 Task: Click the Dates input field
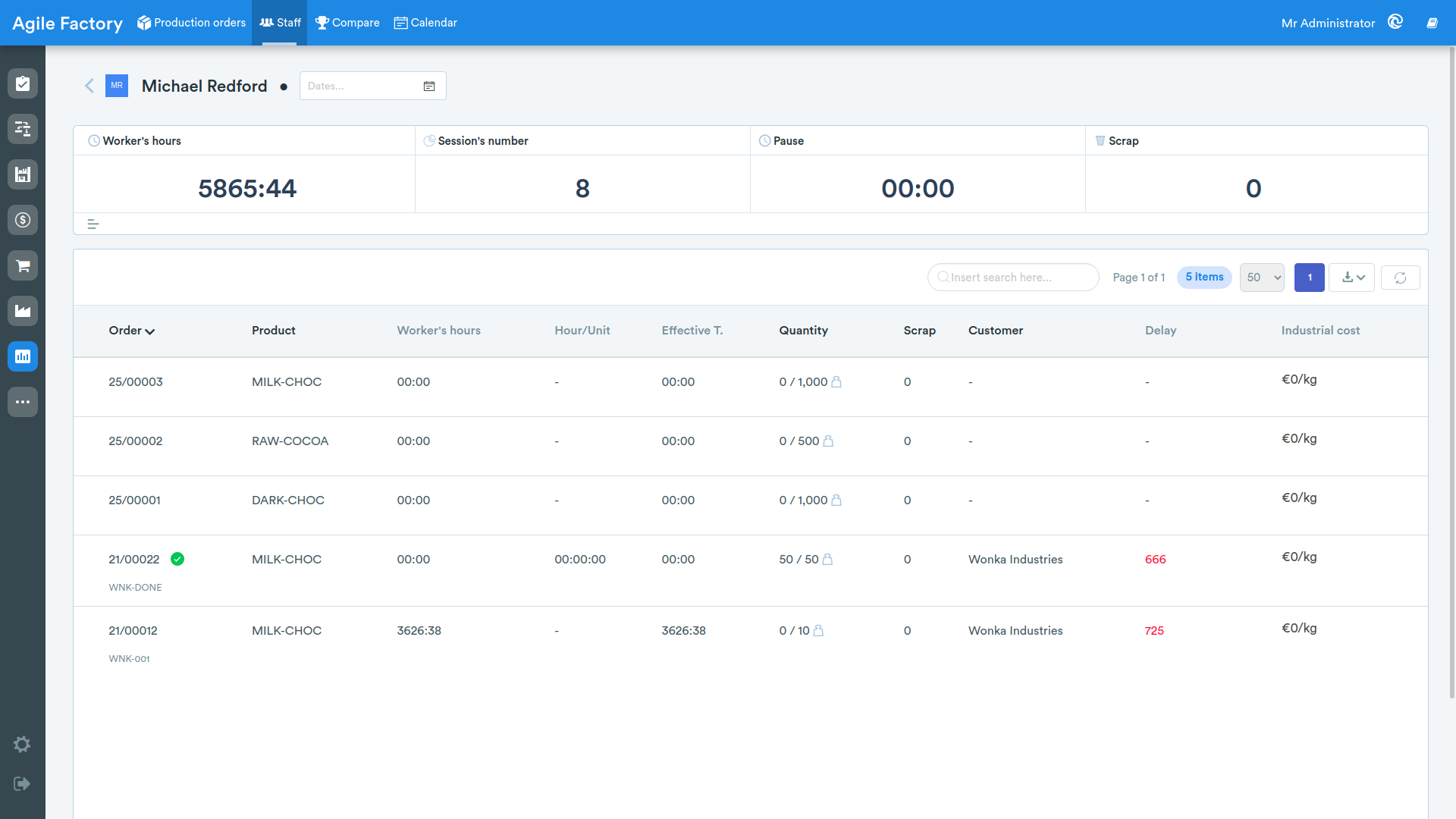372,86
